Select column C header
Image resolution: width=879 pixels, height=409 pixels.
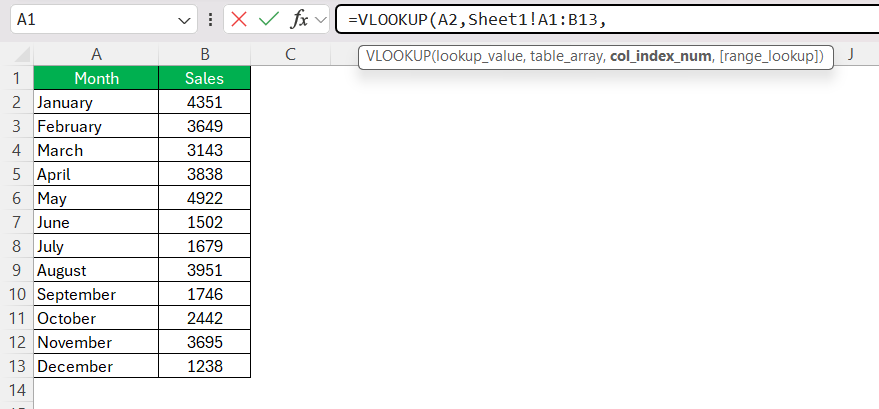[290, 54]
